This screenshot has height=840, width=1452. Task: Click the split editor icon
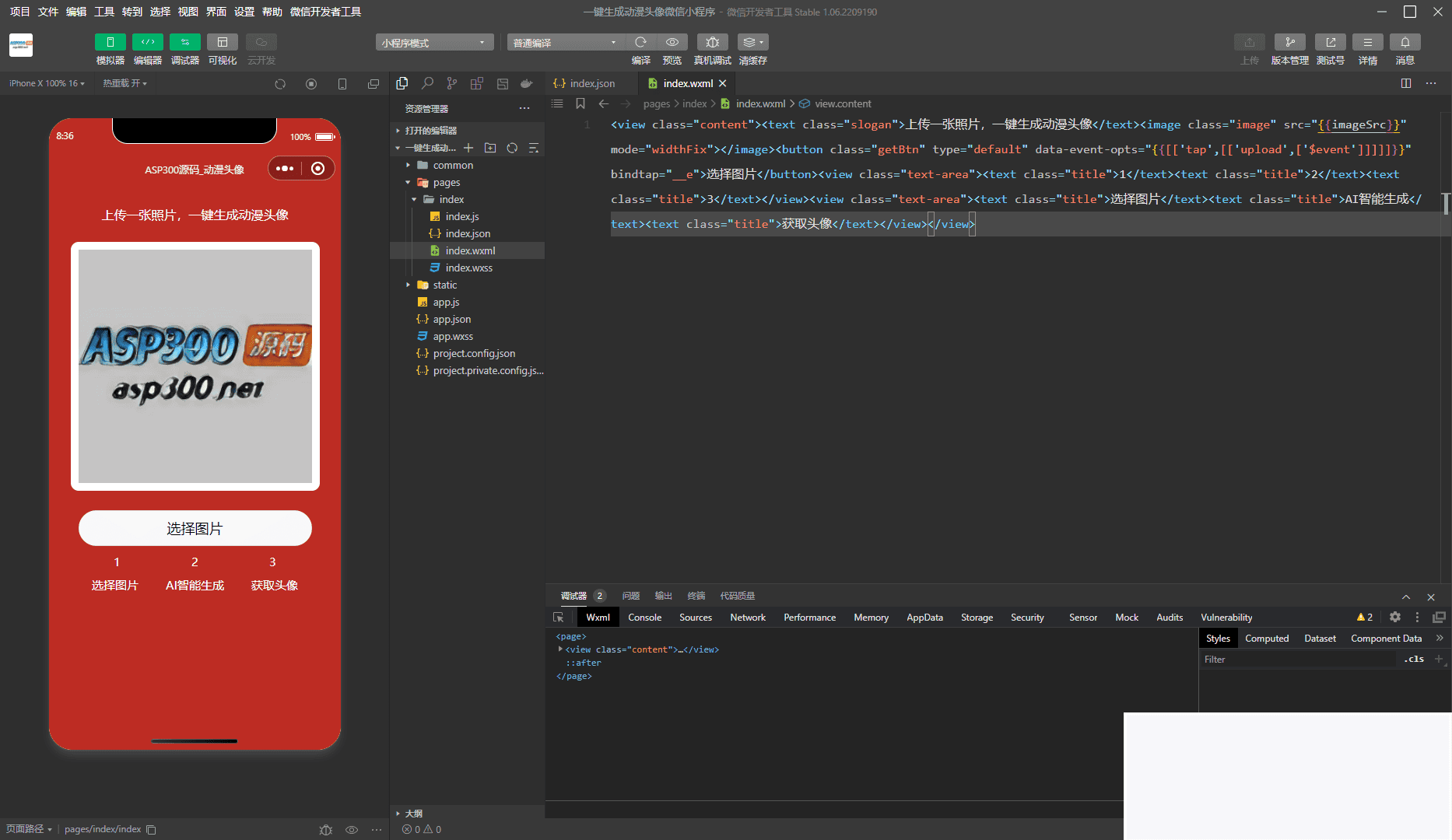1406,83
